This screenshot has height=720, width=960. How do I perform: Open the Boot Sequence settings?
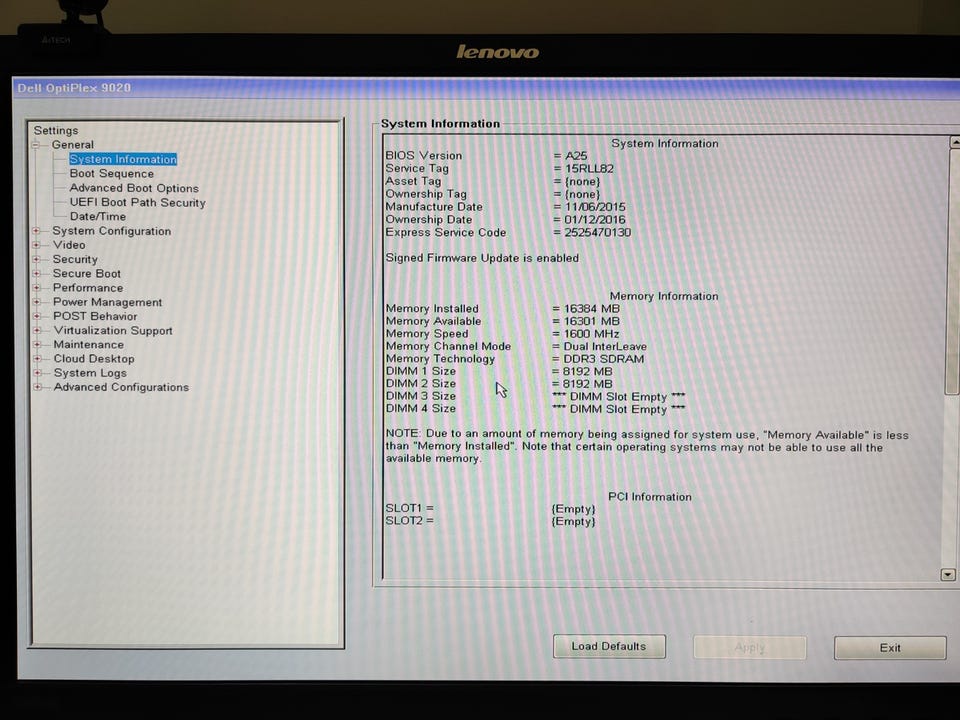click(x=111, y=174)
